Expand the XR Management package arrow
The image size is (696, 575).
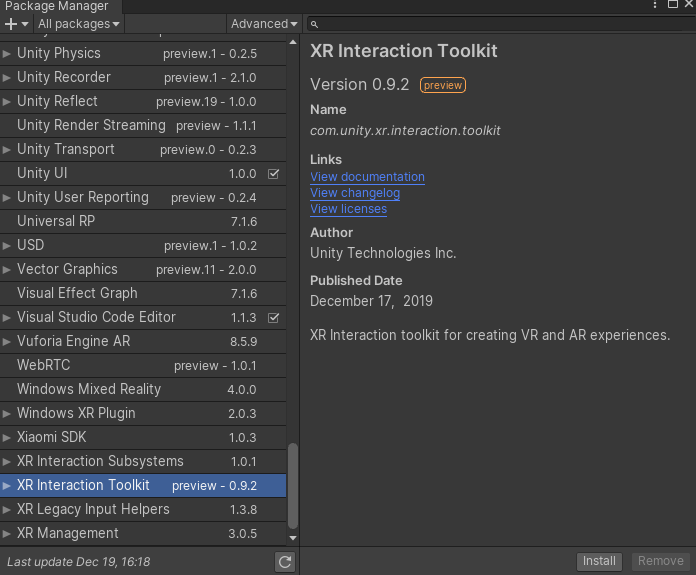coord(7,533)
